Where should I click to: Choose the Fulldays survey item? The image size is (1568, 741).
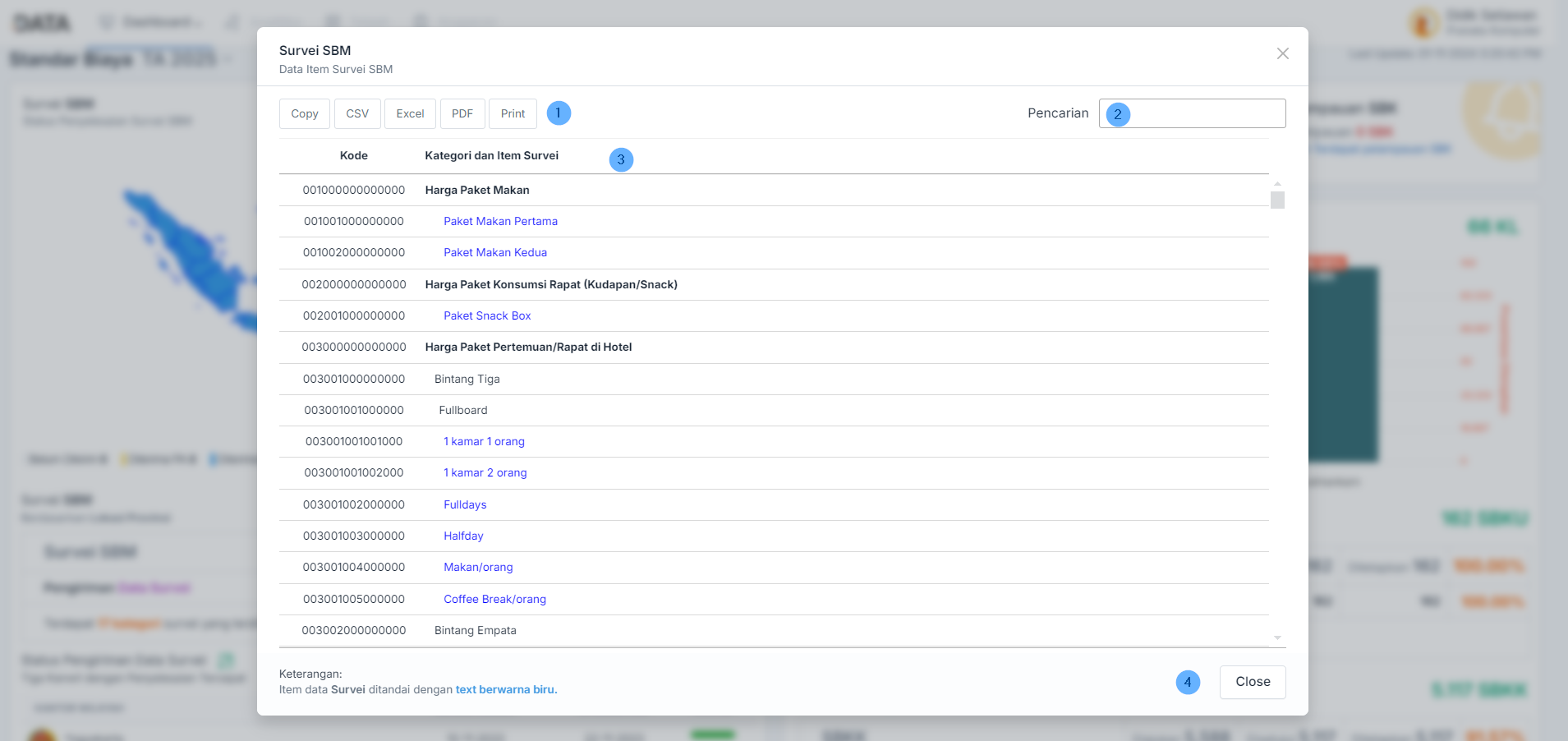pos(465,504)
